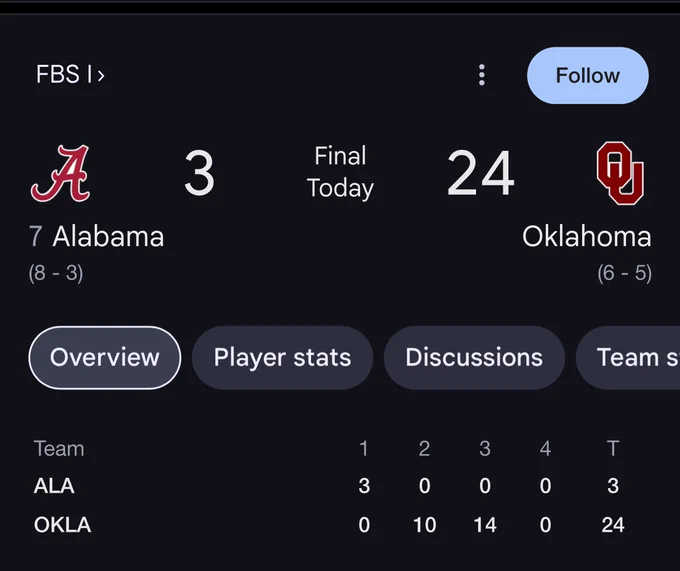Click the ALA row in the scoring table

330,486
